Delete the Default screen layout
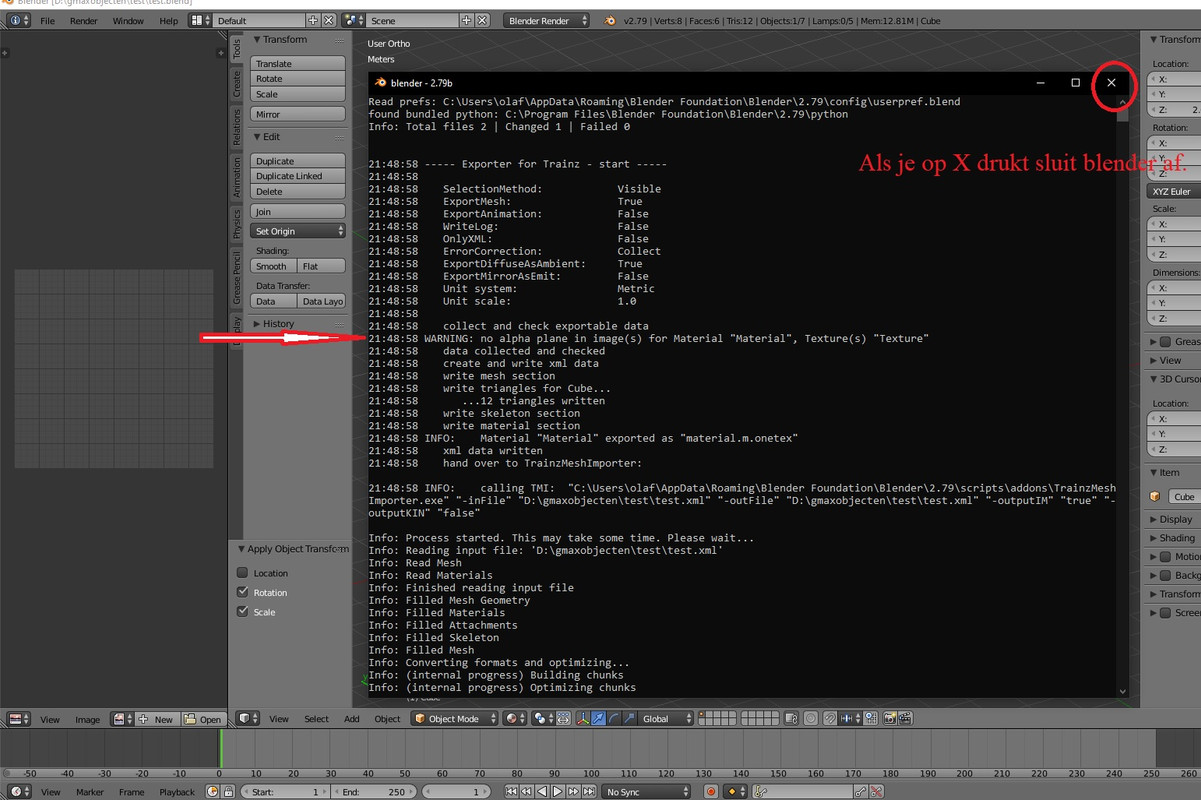This screenshot has width=1201, height=800. [329, 20]
